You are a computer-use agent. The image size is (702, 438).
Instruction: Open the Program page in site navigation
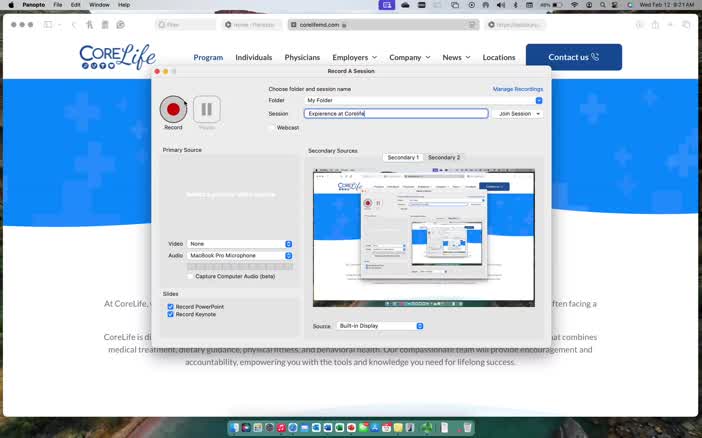(208, 57)
